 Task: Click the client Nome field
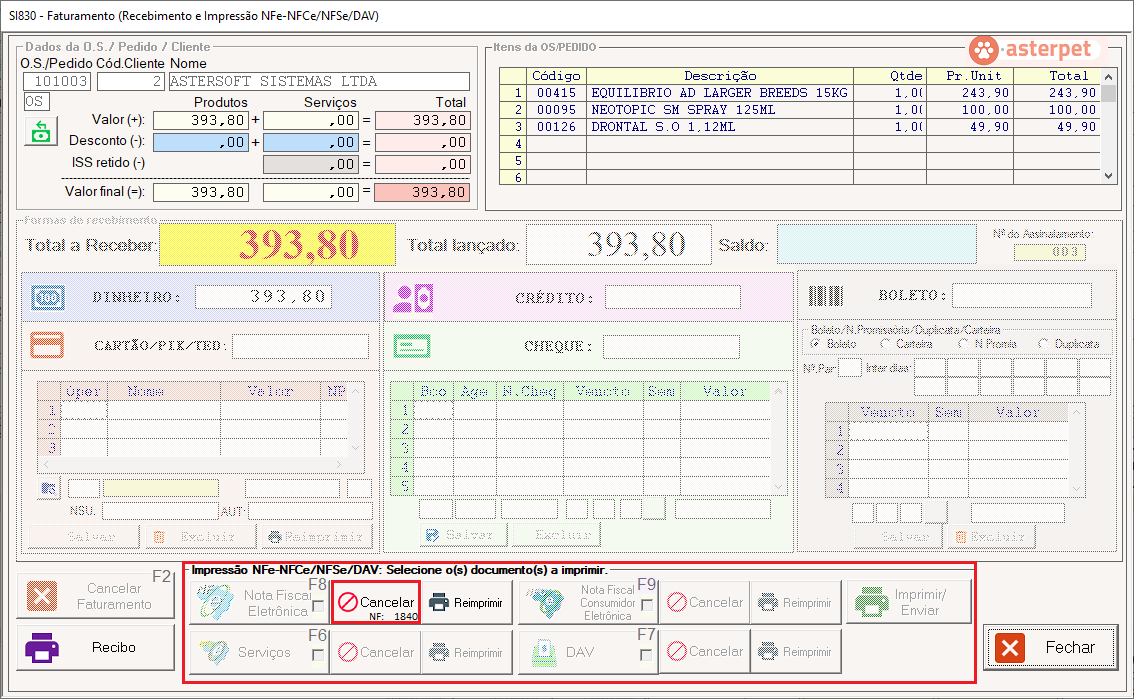point(319,81)
